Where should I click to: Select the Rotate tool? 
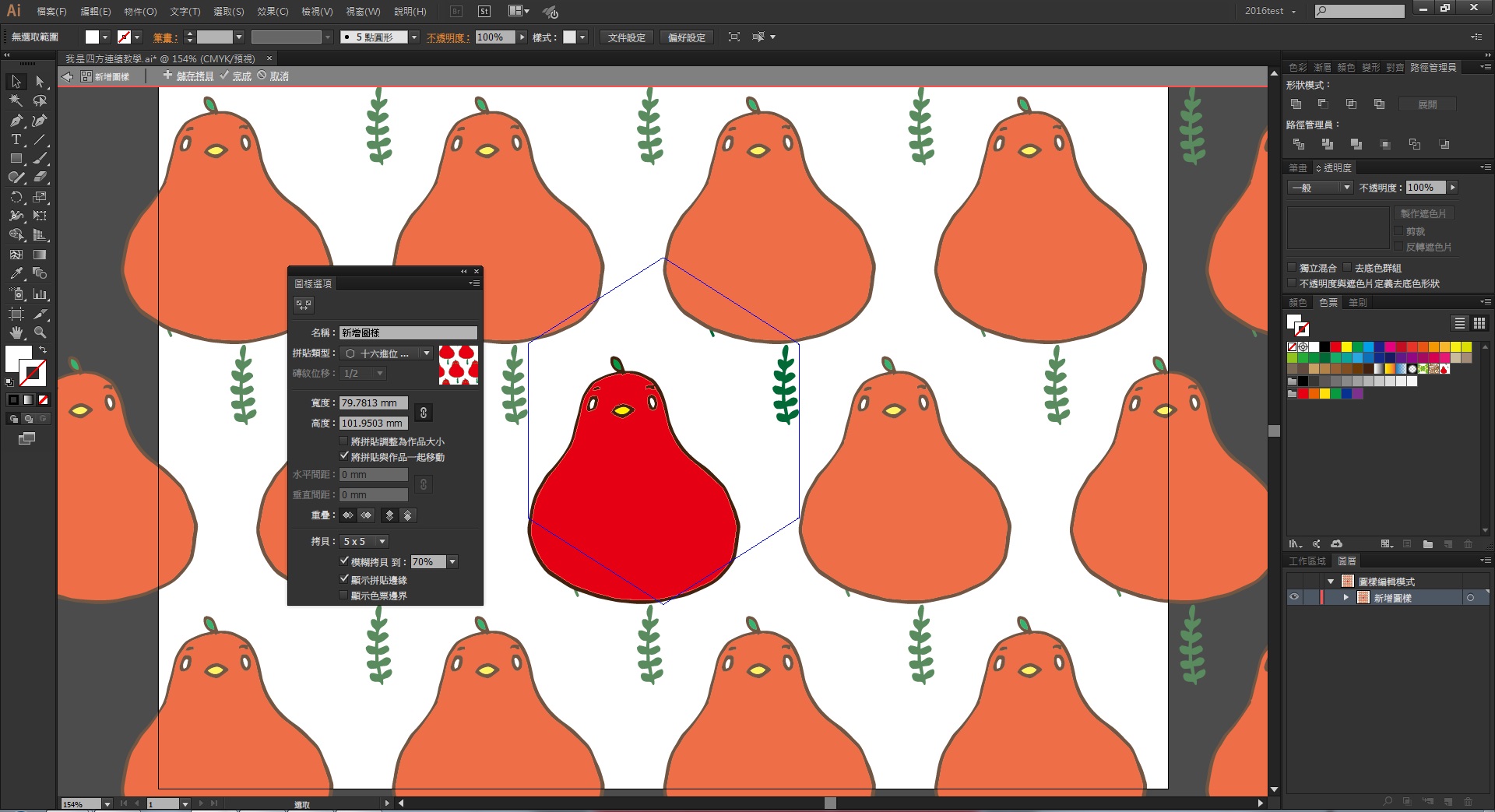16,197
